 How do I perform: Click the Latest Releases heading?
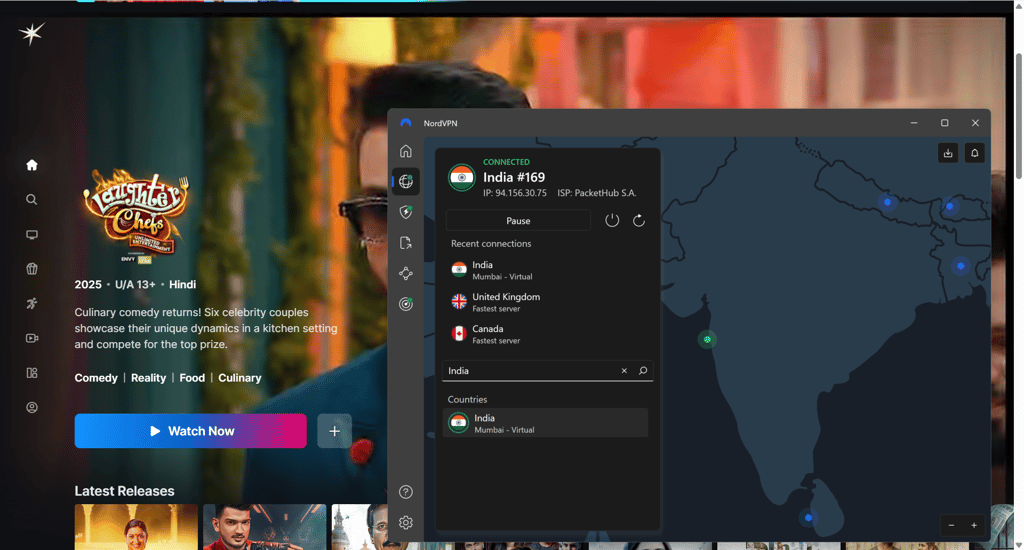[124, 491]
